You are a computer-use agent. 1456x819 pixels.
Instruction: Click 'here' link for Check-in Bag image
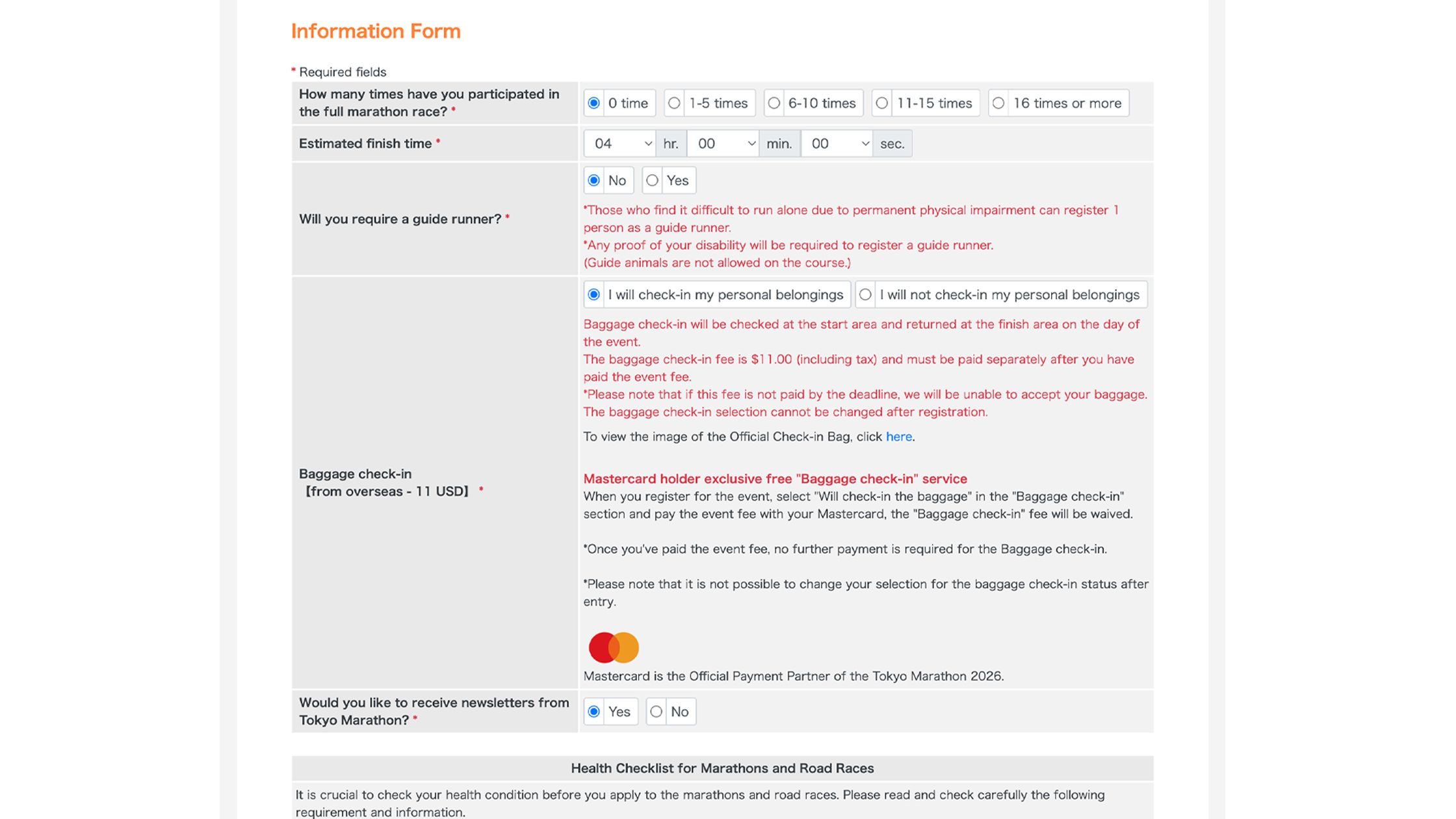898,437
